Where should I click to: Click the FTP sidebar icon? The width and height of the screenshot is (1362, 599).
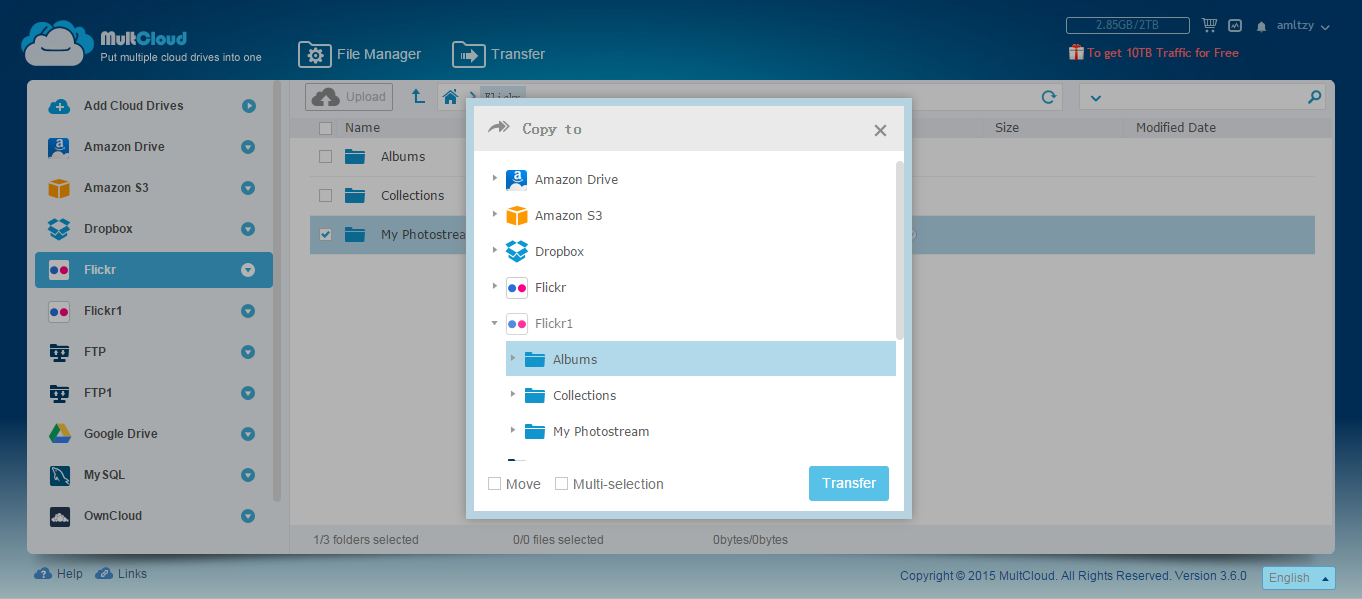pyautogui.click(x=59, y=352)
